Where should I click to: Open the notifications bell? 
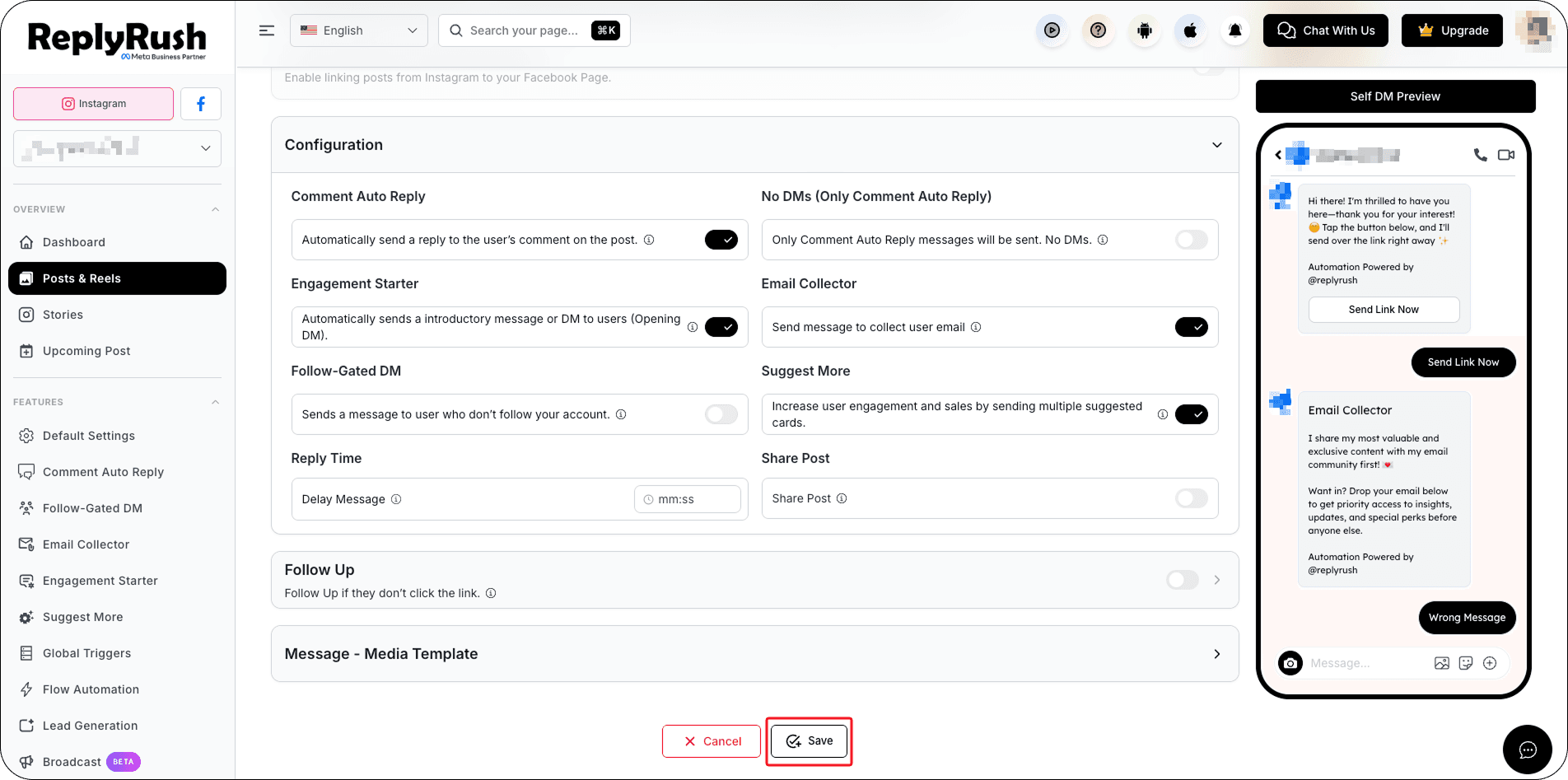click(x=1235, y=30)
